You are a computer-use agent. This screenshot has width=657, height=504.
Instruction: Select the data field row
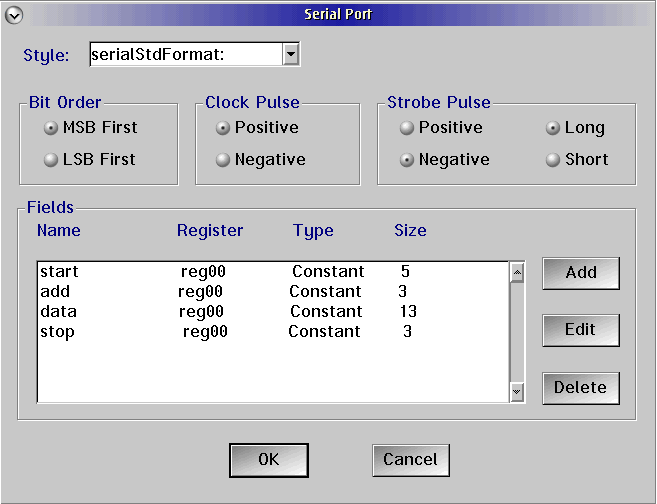click(x=274, y=312)
